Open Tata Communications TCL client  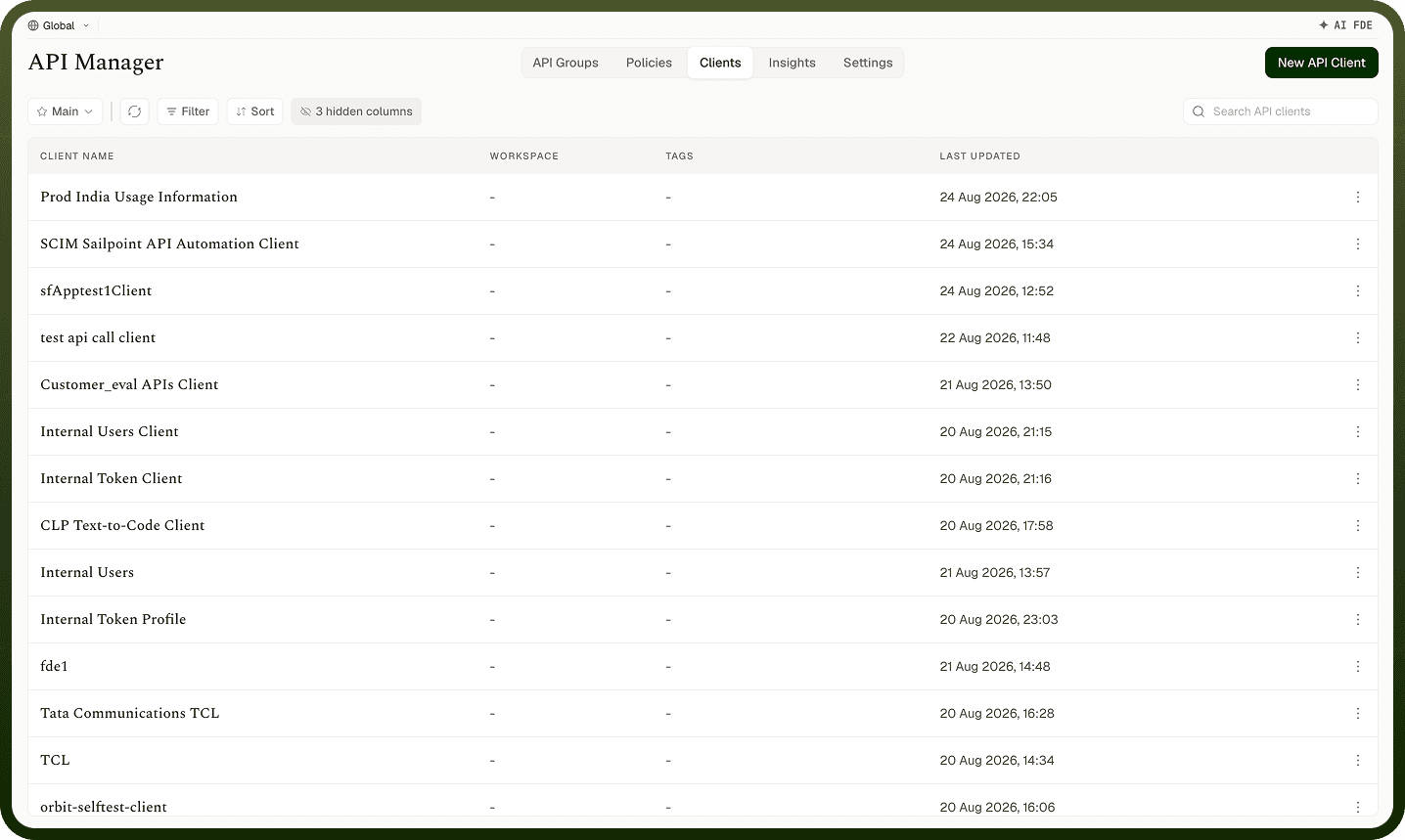[x=130, y=713]
